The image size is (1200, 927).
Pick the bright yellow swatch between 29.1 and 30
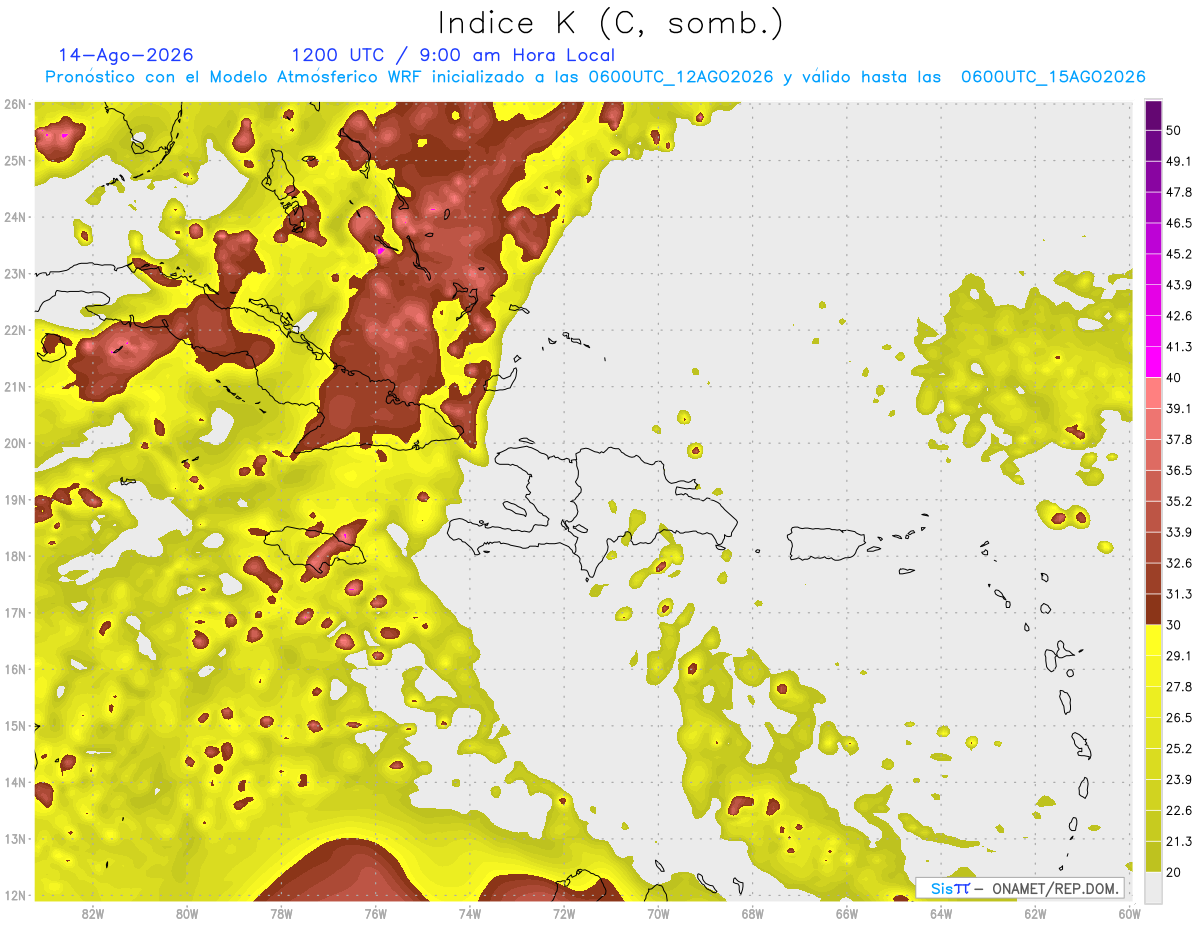coord(1153,640)
